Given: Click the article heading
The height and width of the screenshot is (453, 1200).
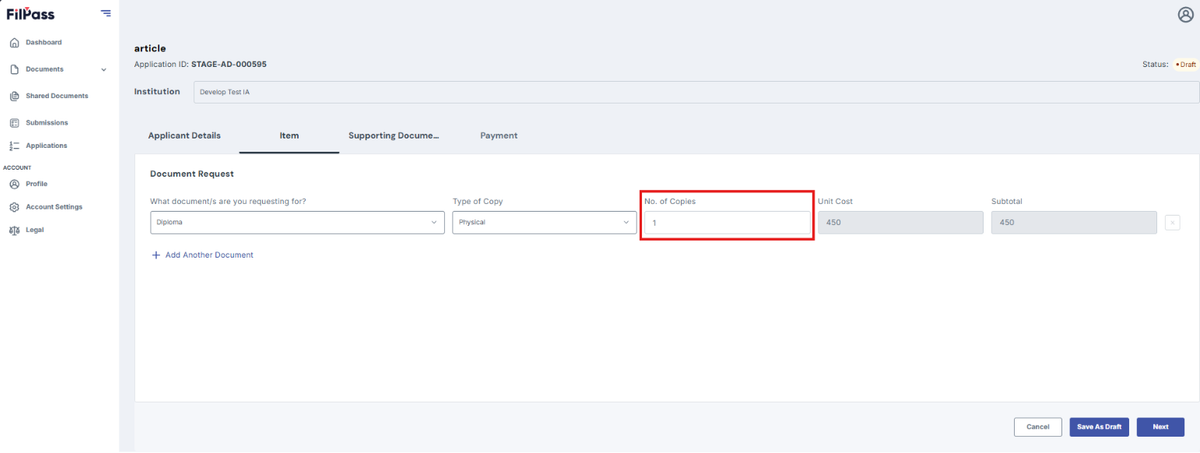Looking at the screenshot, I should coord(150,48).
